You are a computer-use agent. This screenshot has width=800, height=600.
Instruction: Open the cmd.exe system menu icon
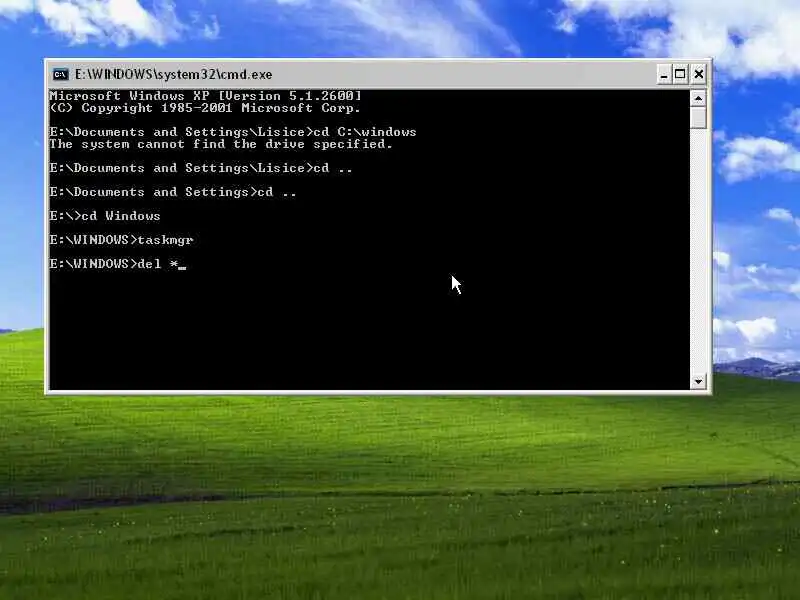(x=60, y=74)
